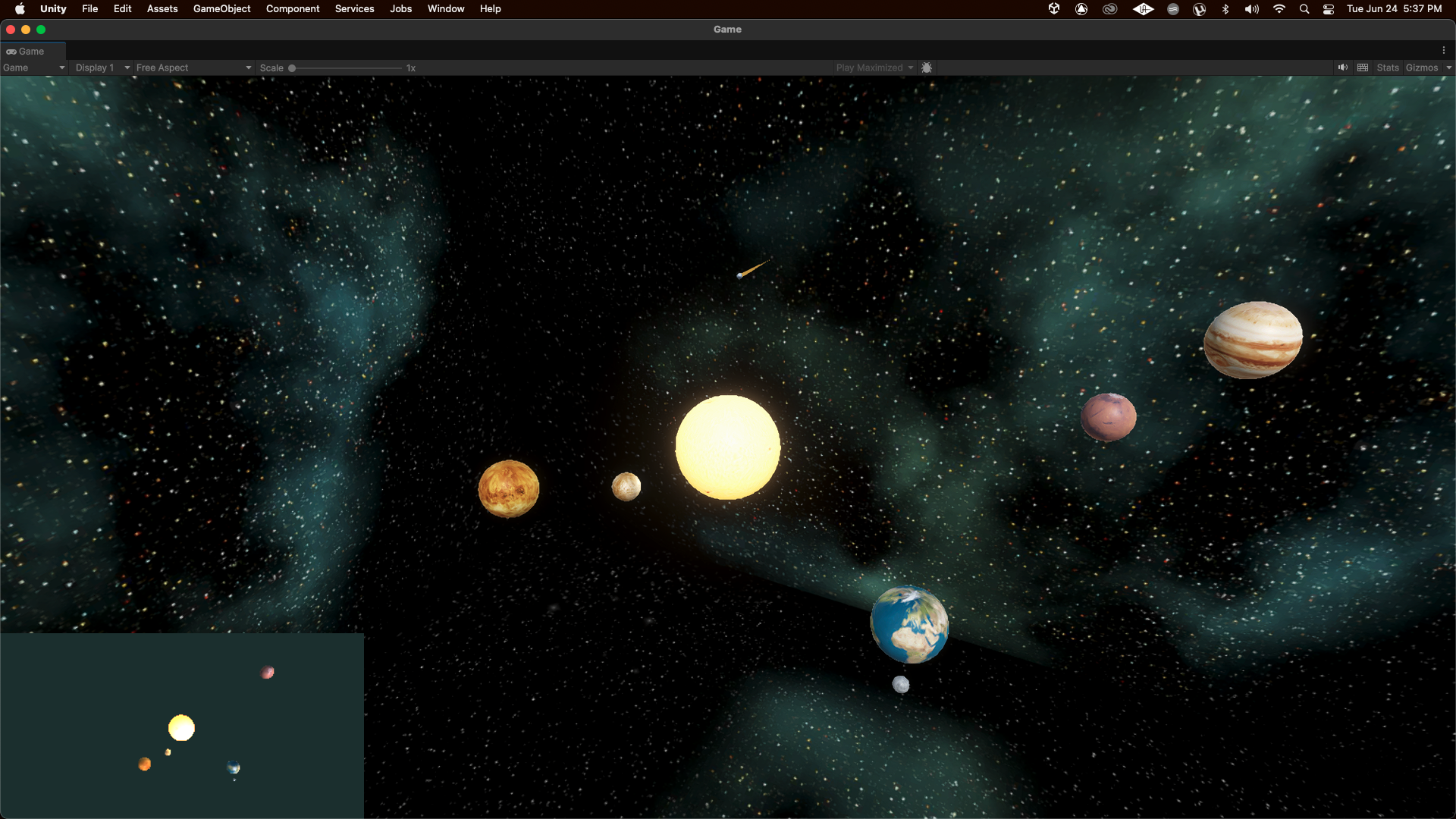Open the Game view mode dropdown
Screen dimensions: 1456x819
[x=34, y=67]
